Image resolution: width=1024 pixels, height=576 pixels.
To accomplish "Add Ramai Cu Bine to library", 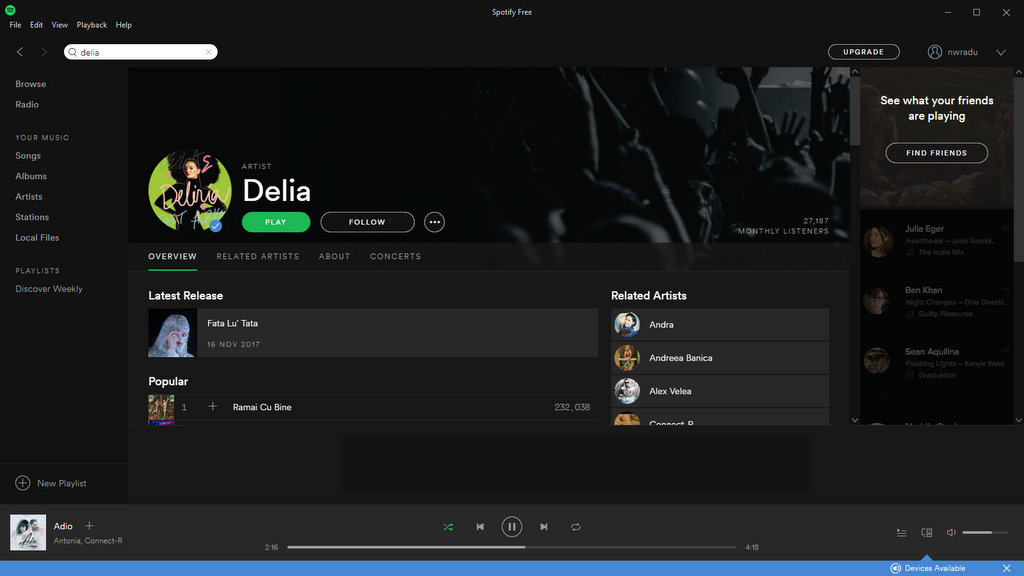I will [212, 406].
